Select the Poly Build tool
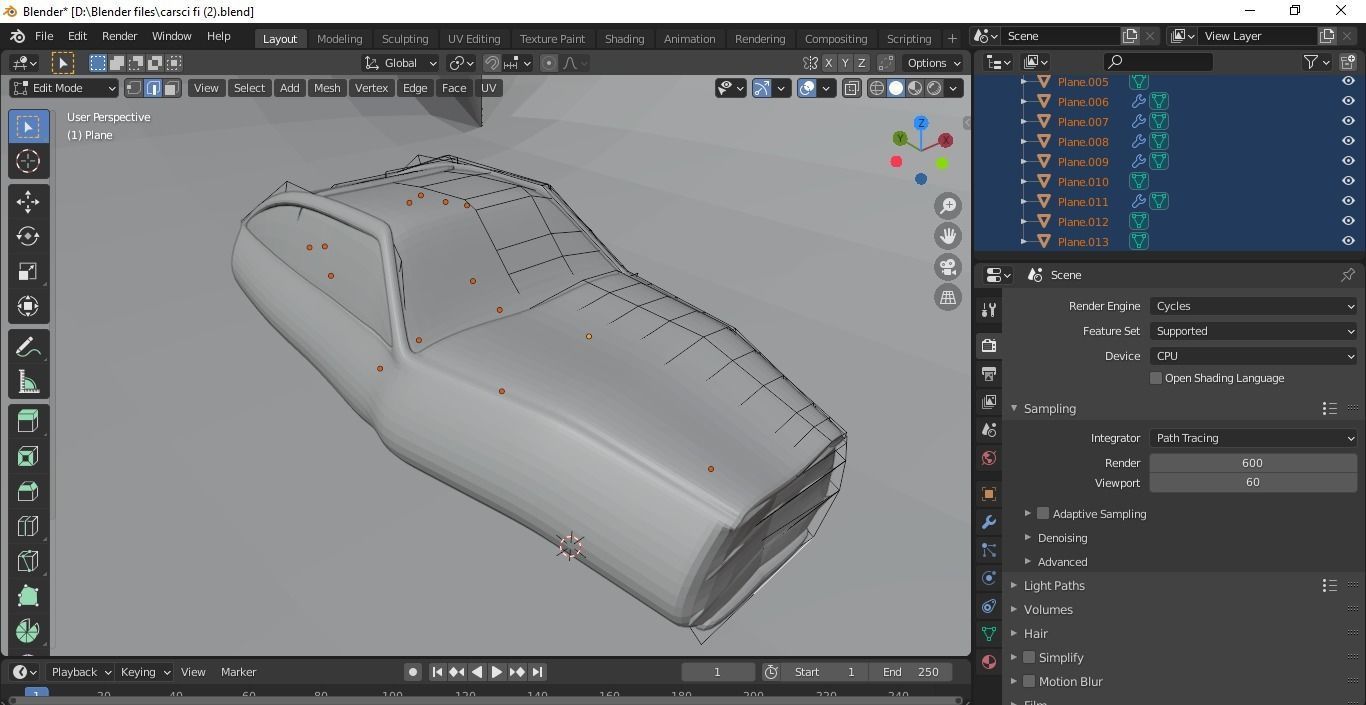 (28, 596)
